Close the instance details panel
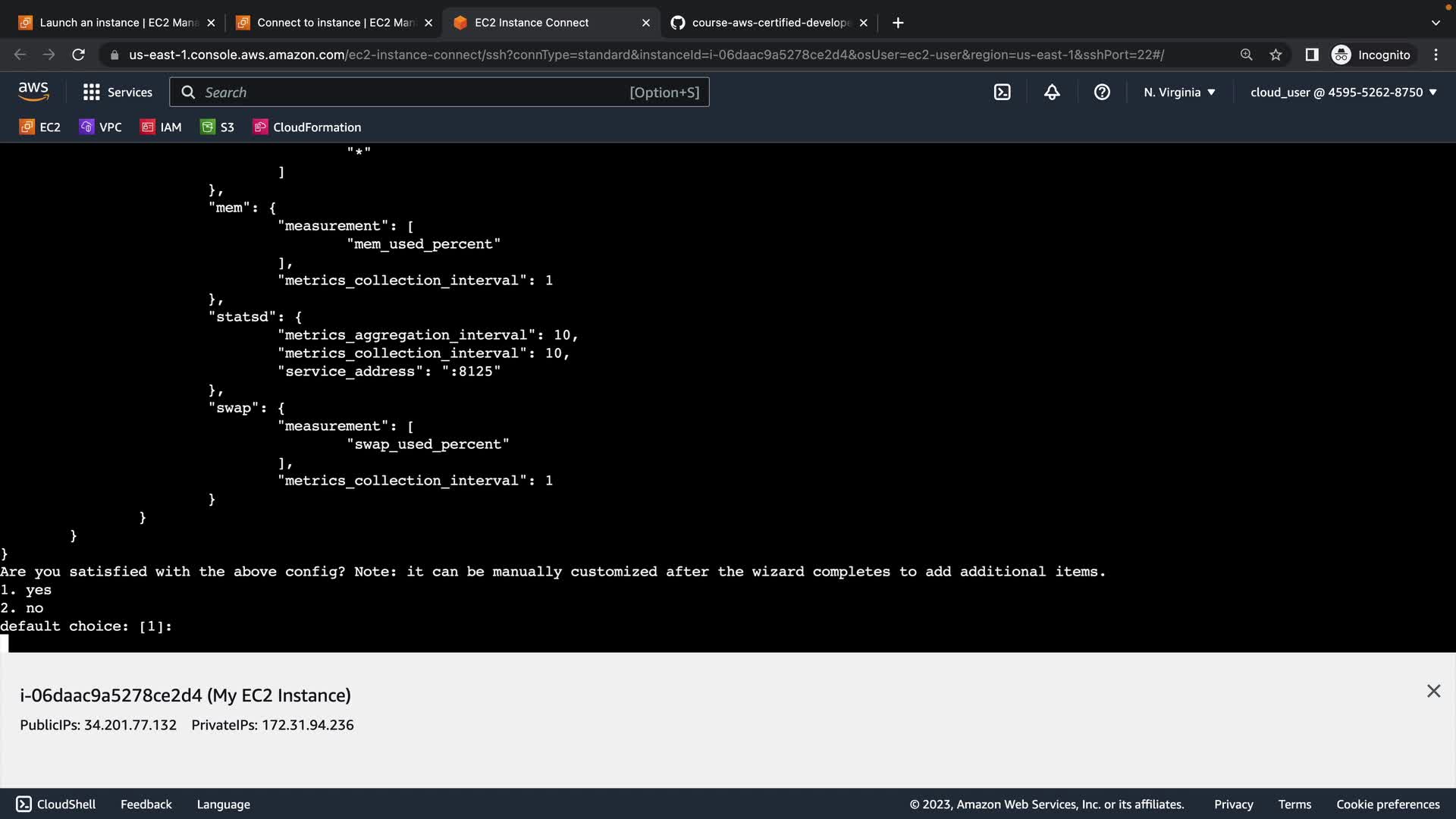 1432,691
